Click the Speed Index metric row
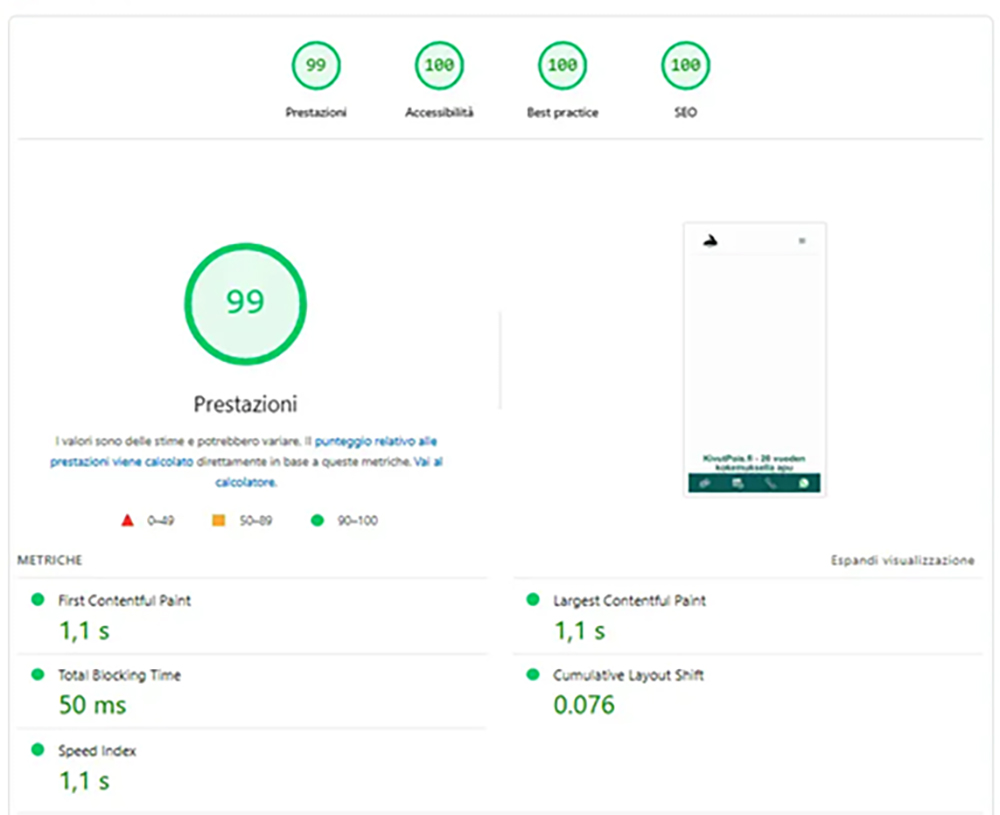The width and height of the screenshot is (1000, 815). [x=97, y=751]
